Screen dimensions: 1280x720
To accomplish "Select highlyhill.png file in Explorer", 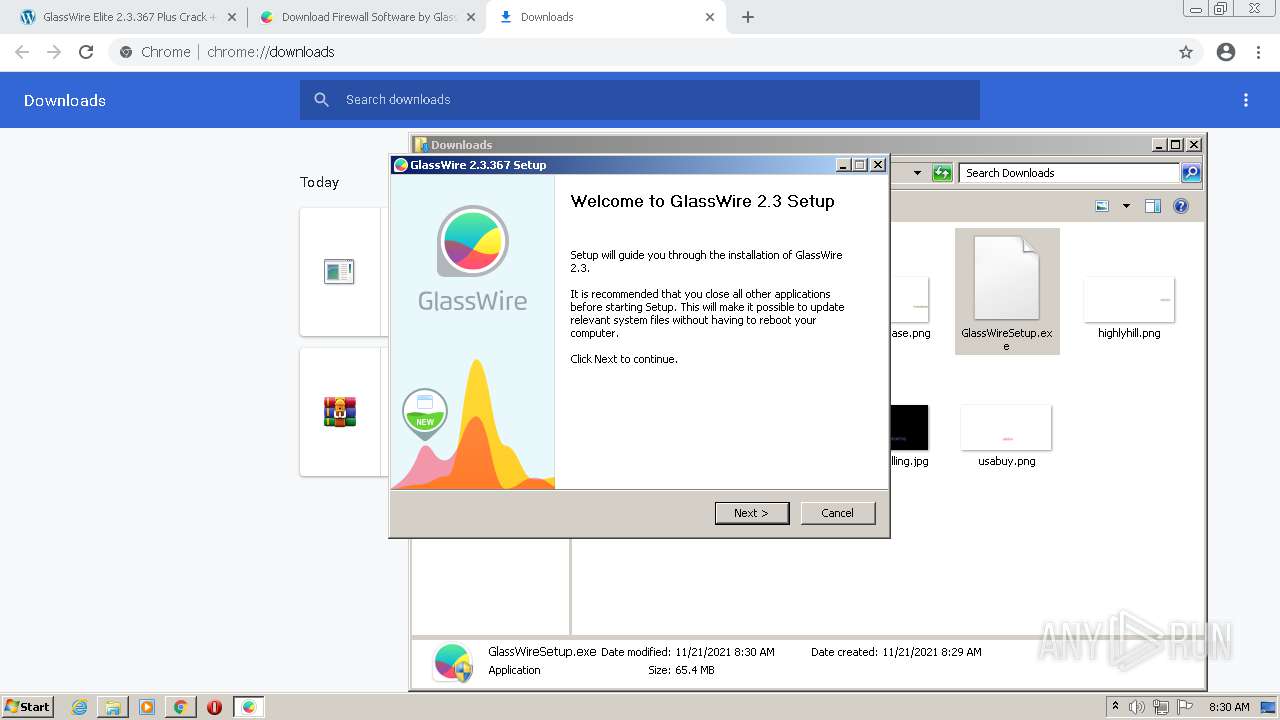I will pyautogui.click(x=1129, y=307).
